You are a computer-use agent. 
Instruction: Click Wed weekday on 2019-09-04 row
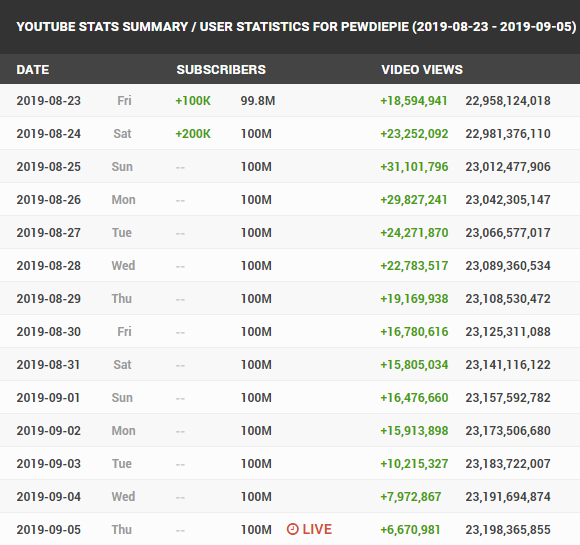point(123,496)
